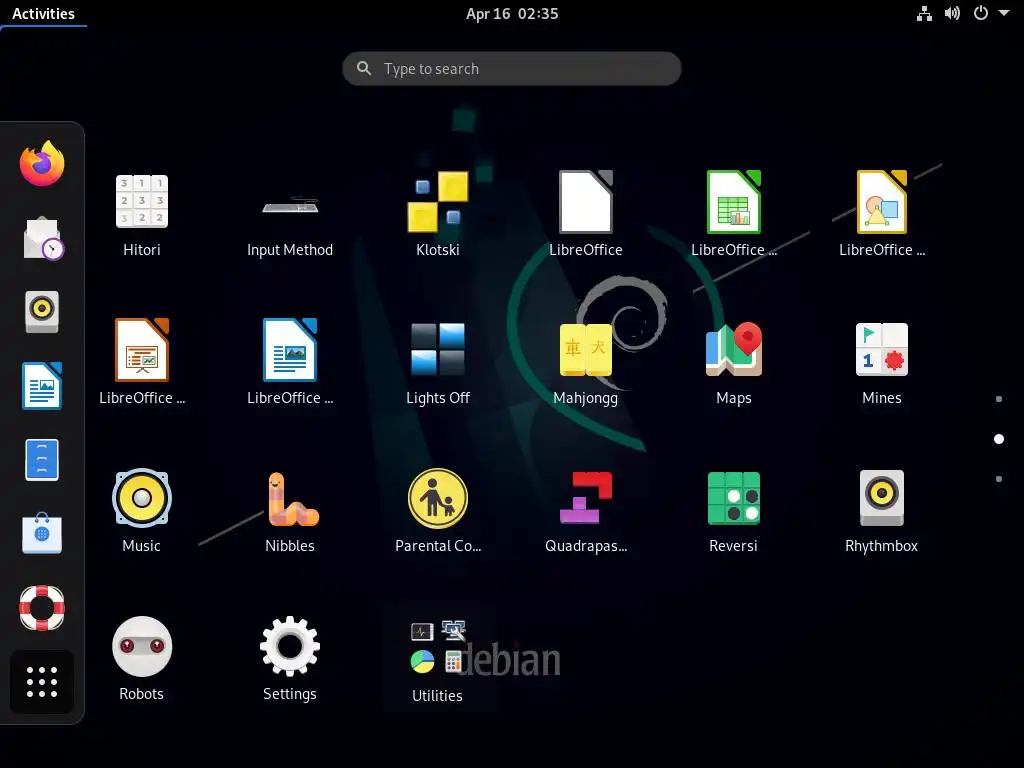This screenshot has width=1024, height=768.
Task: Open the Parental Controls app
Action: coord(438,511)
